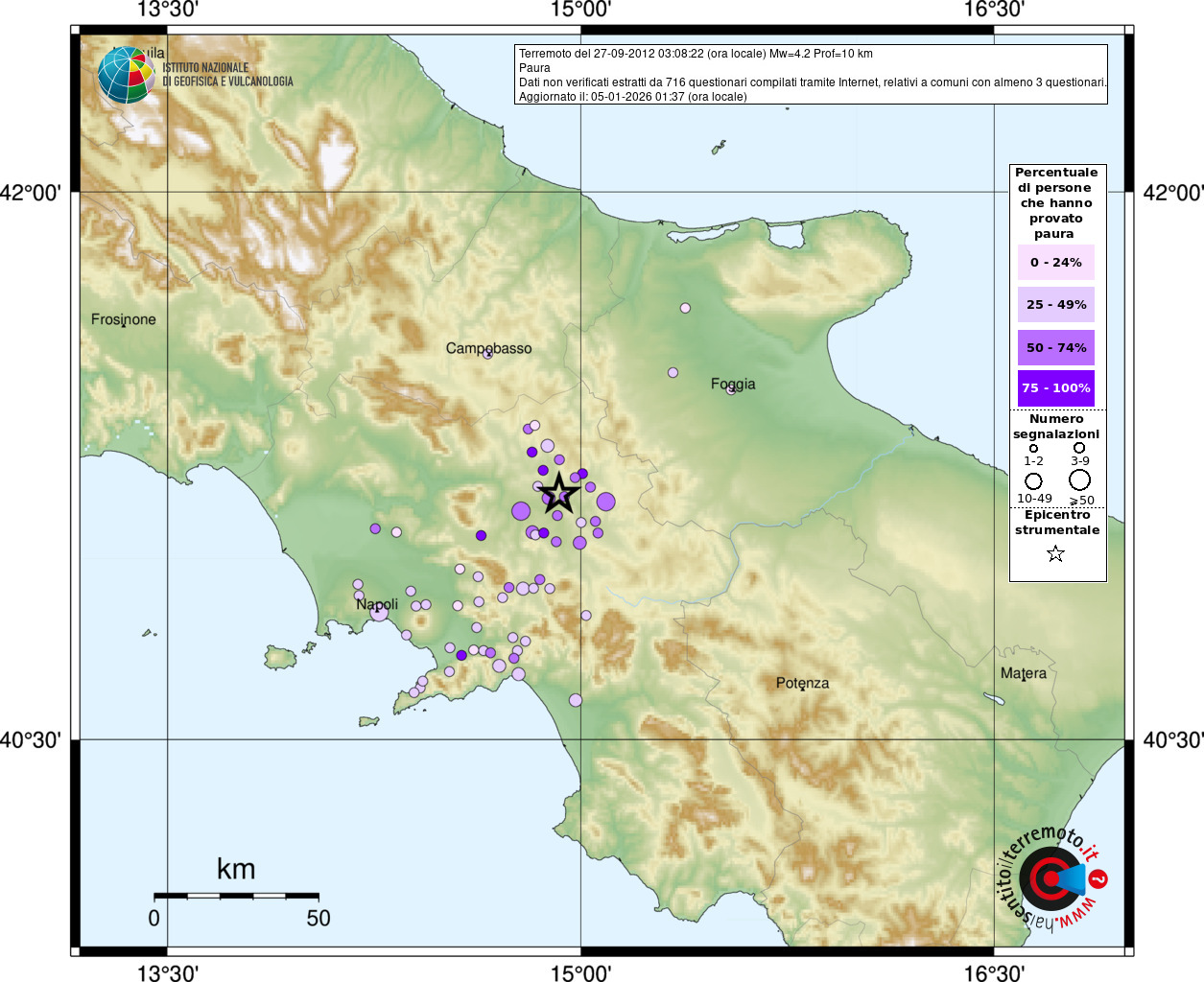Click the 15°00' label along the top axis
This screenshot has width=1204, height=982.
[x=580, y=11]
